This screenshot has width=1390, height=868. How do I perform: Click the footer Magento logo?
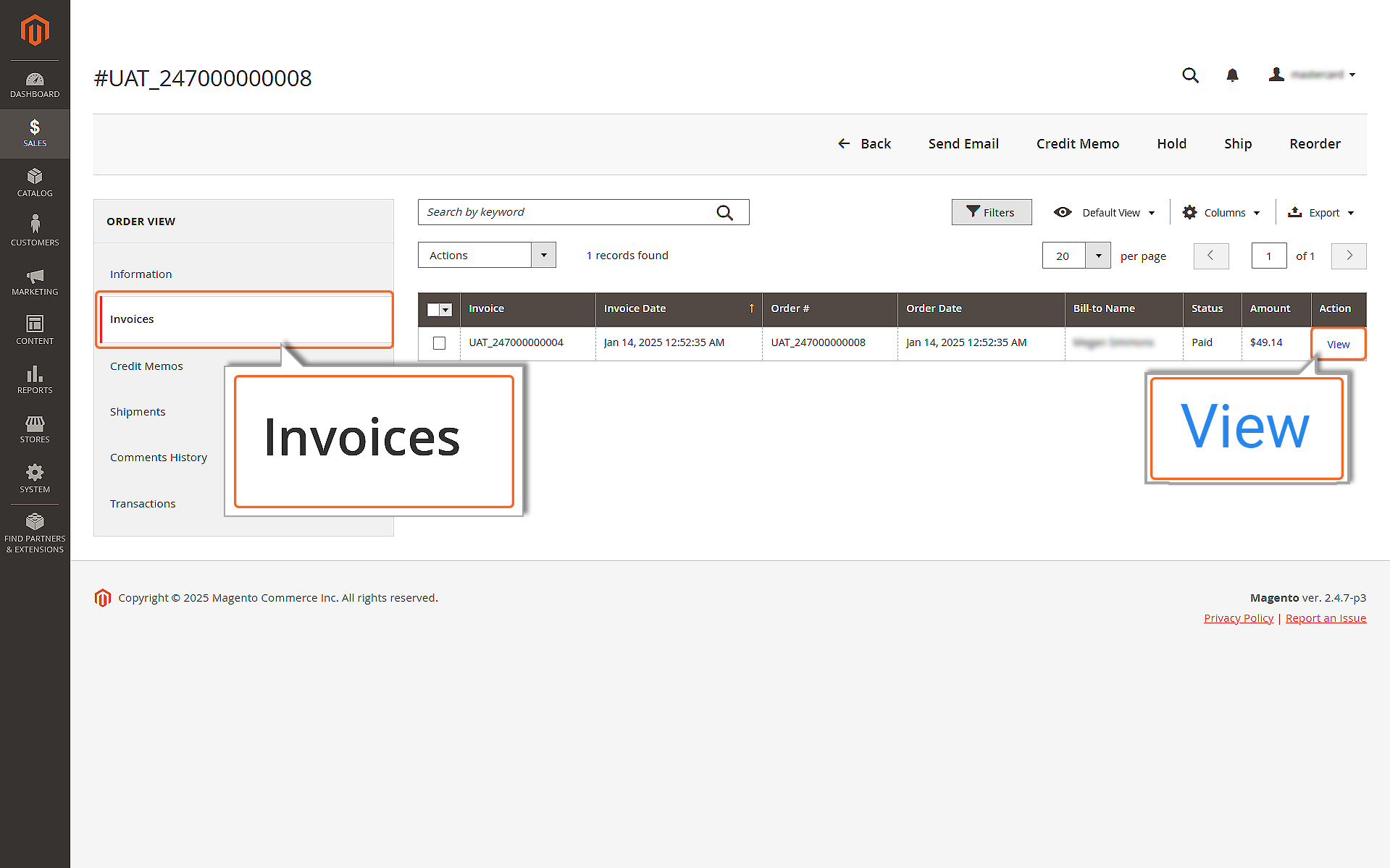(x=103, y=597)
